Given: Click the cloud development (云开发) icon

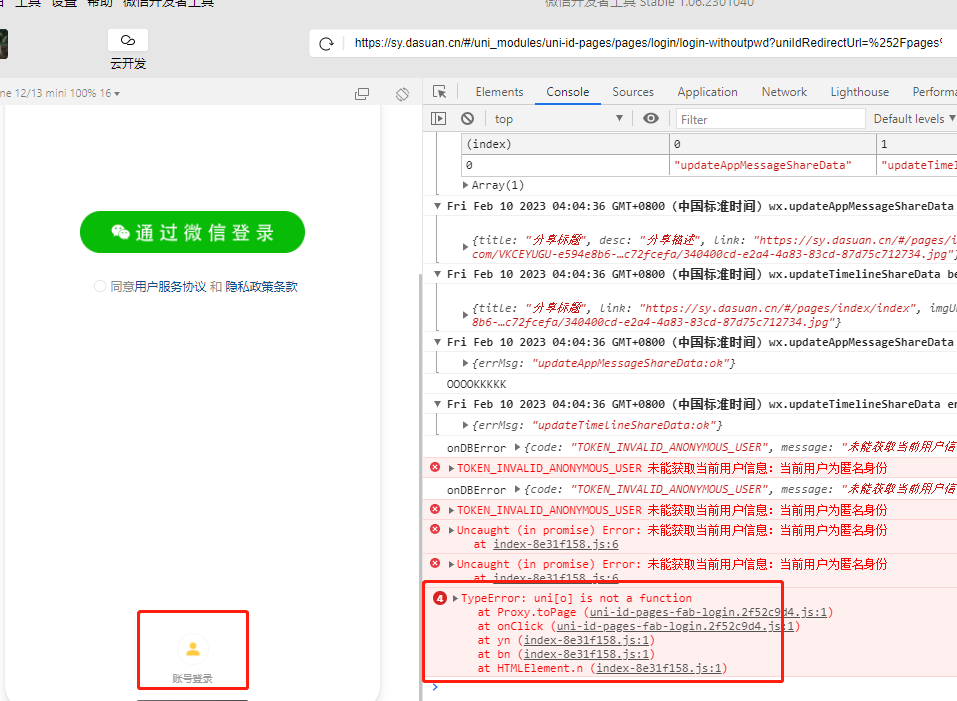Looking at the screenshot, I should [128, 41].
